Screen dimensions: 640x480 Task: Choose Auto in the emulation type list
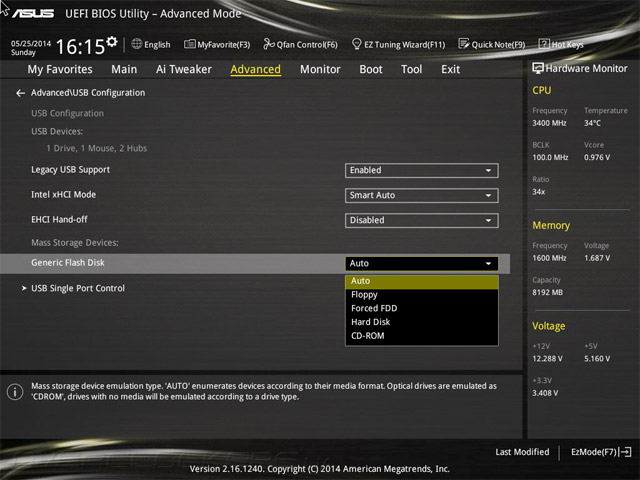click(422, 281)
